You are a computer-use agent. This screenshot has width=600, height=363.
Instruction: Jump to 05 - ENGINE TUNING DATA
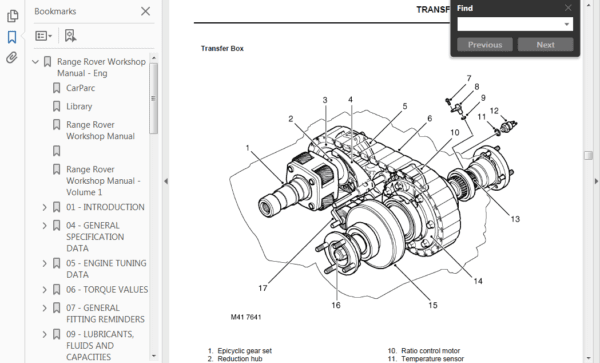106,269
